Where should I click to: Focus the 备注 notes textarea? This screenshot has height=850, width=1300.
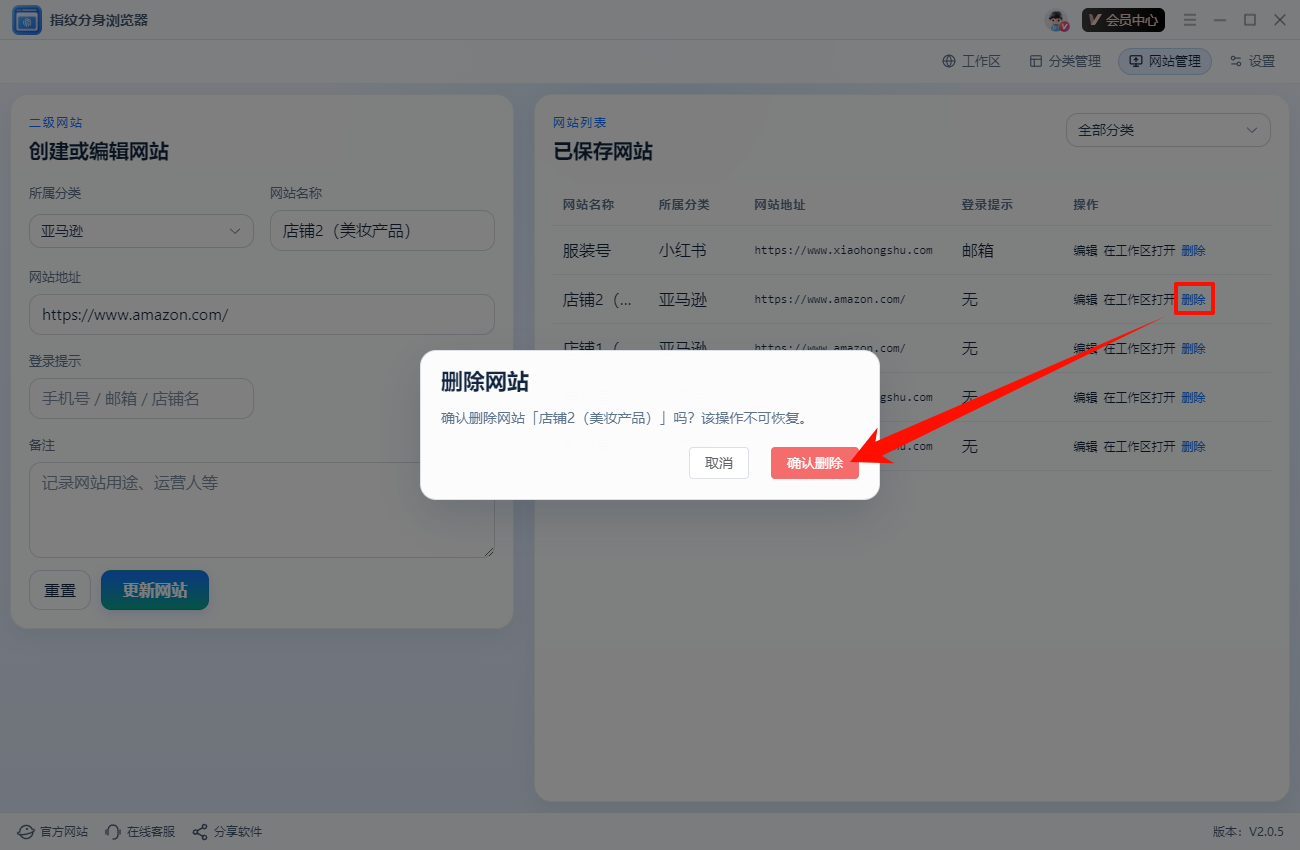pos(262,510)
